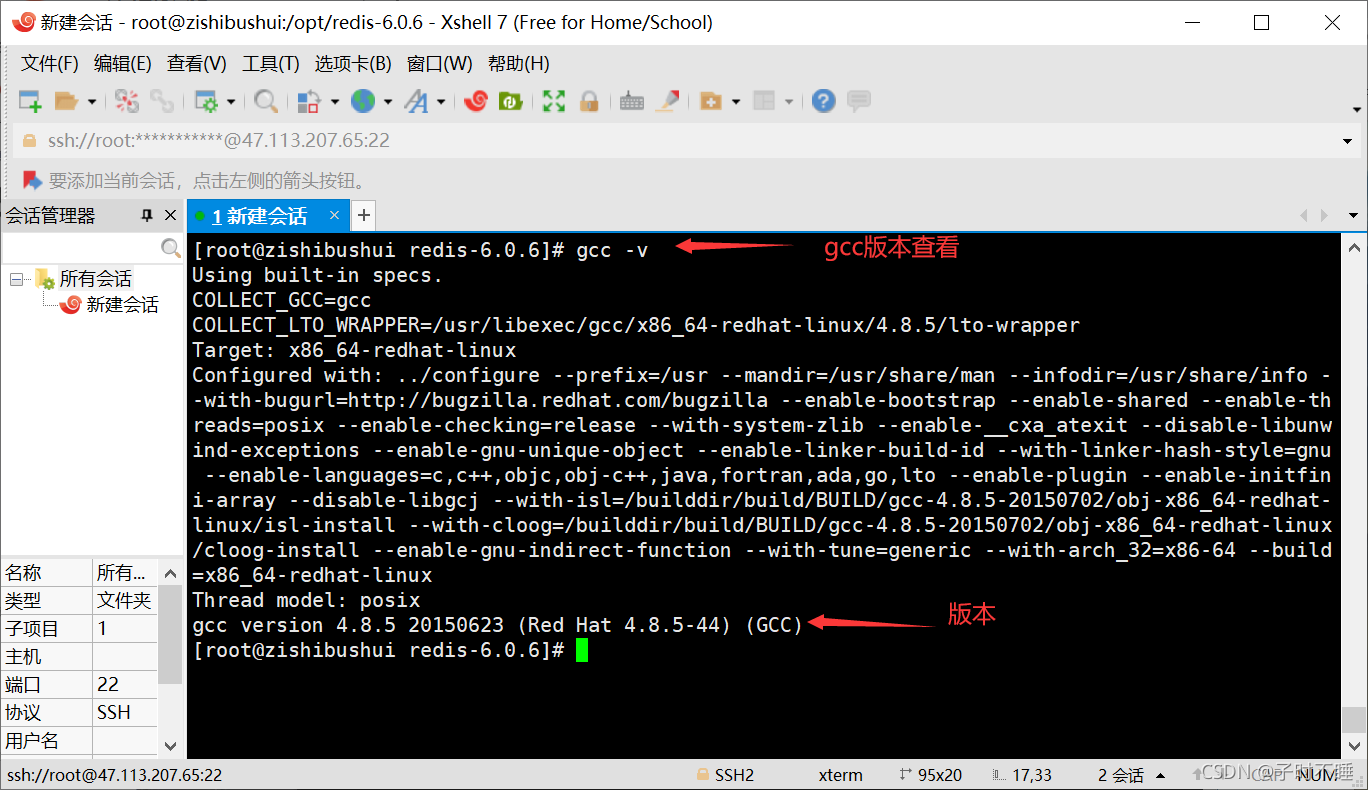The image size is (1368, 790).
Task: Open the 查看(V) menu
Action: coord(196,64)
